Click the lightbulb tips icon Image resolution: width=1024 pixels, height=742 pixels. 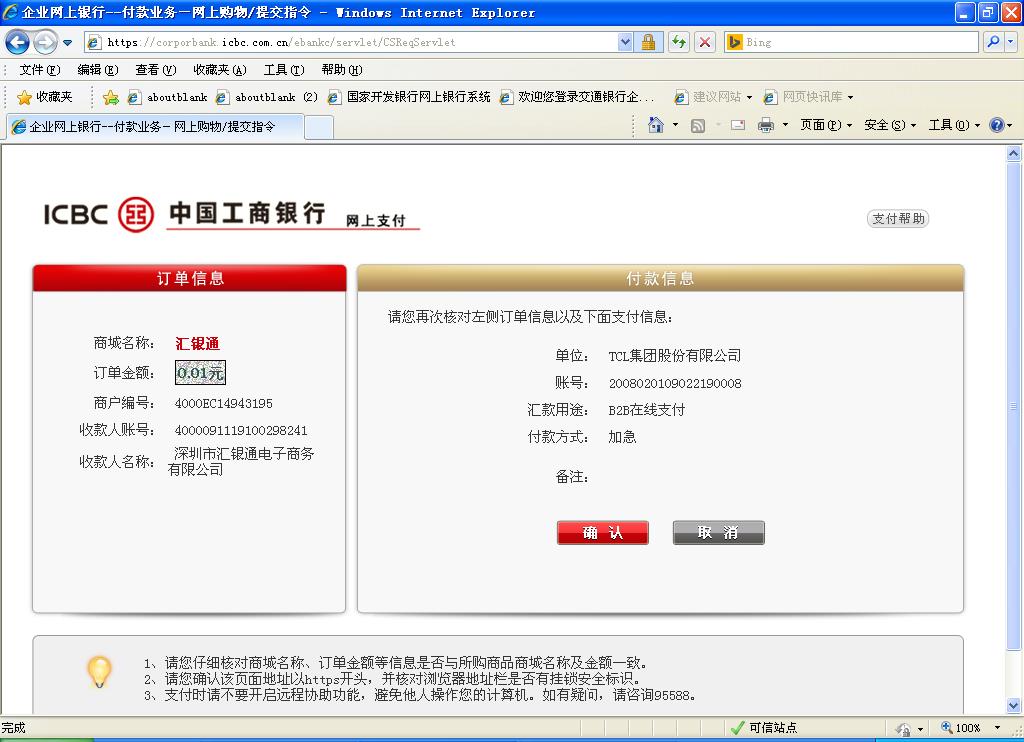pyautogui.click(x=99, y=672)
